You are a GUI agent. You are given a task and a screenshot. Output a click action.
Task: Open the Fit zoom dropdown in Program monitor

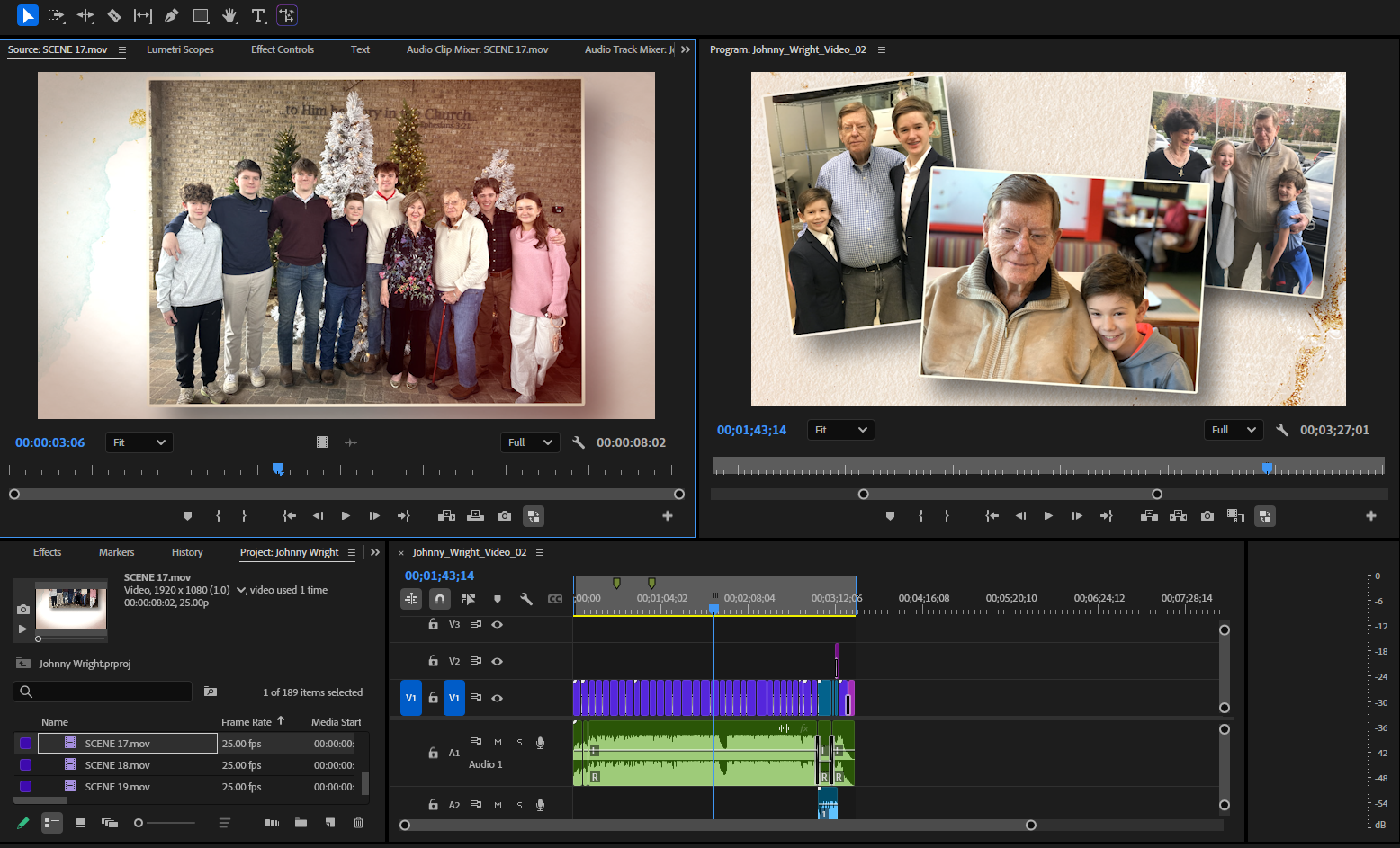coord(840,430)
